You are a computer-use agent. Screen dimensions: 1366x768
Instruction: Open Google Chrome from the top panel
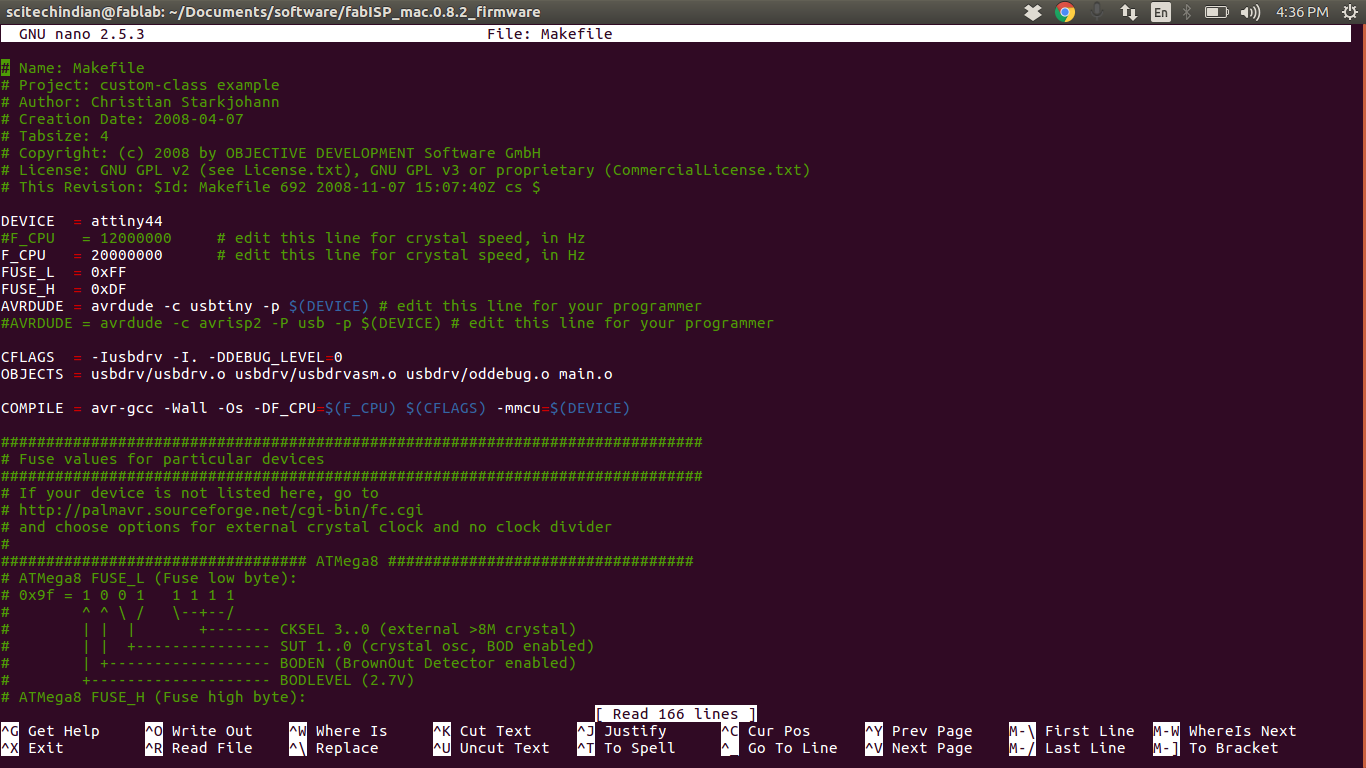(x=1063, y=12)
